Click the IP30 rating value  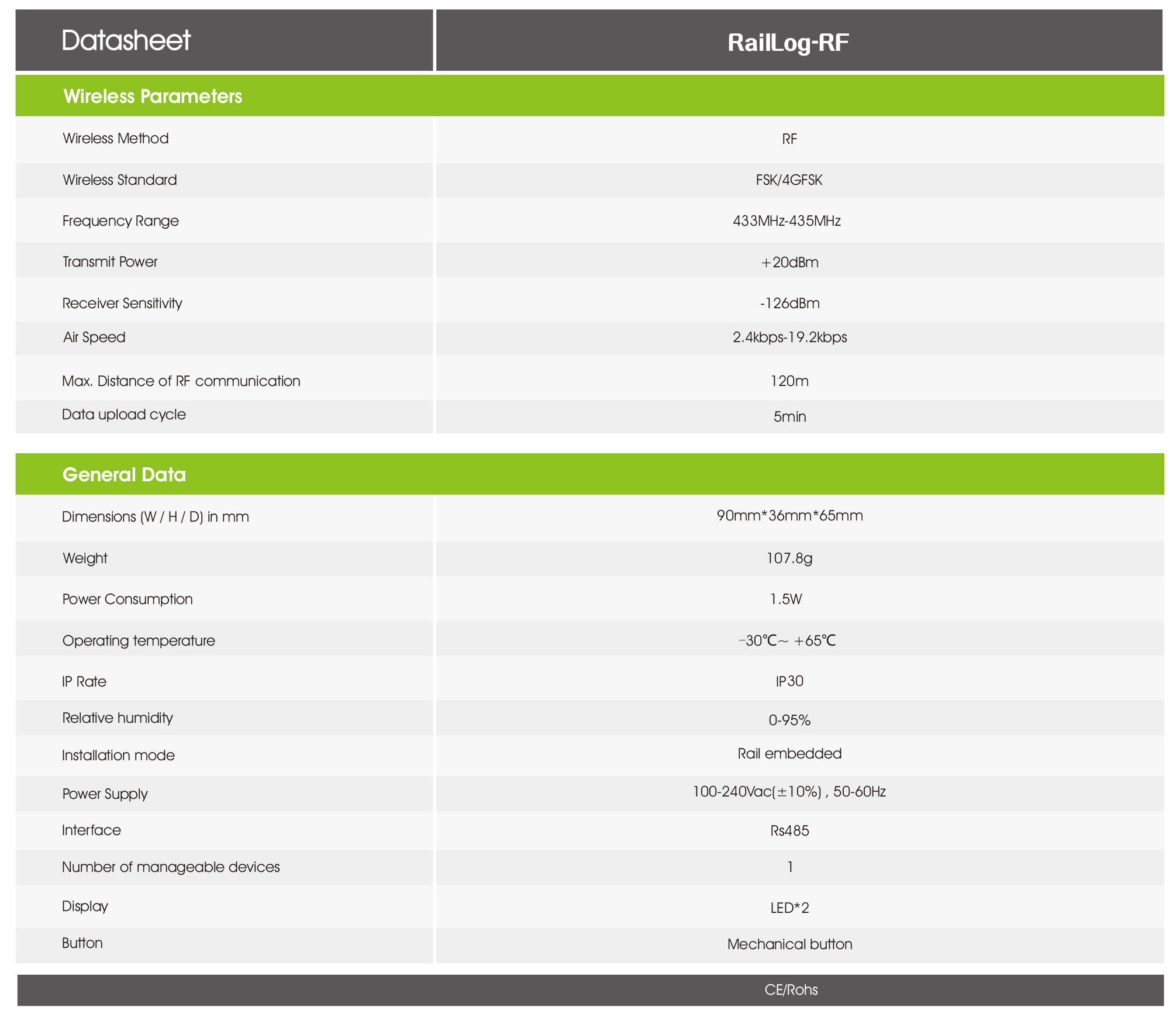pos(789,681)
